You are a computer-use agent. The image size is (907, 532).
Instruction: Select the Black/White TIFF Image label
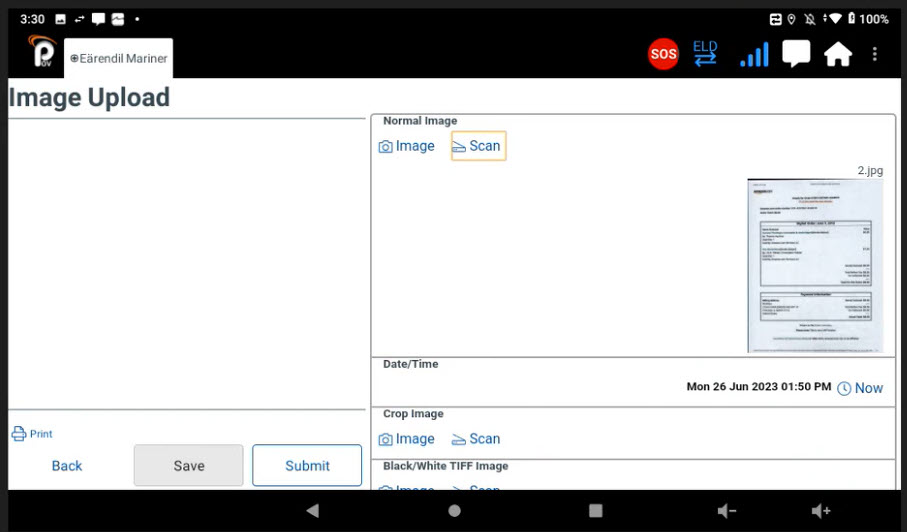point(445,466)
